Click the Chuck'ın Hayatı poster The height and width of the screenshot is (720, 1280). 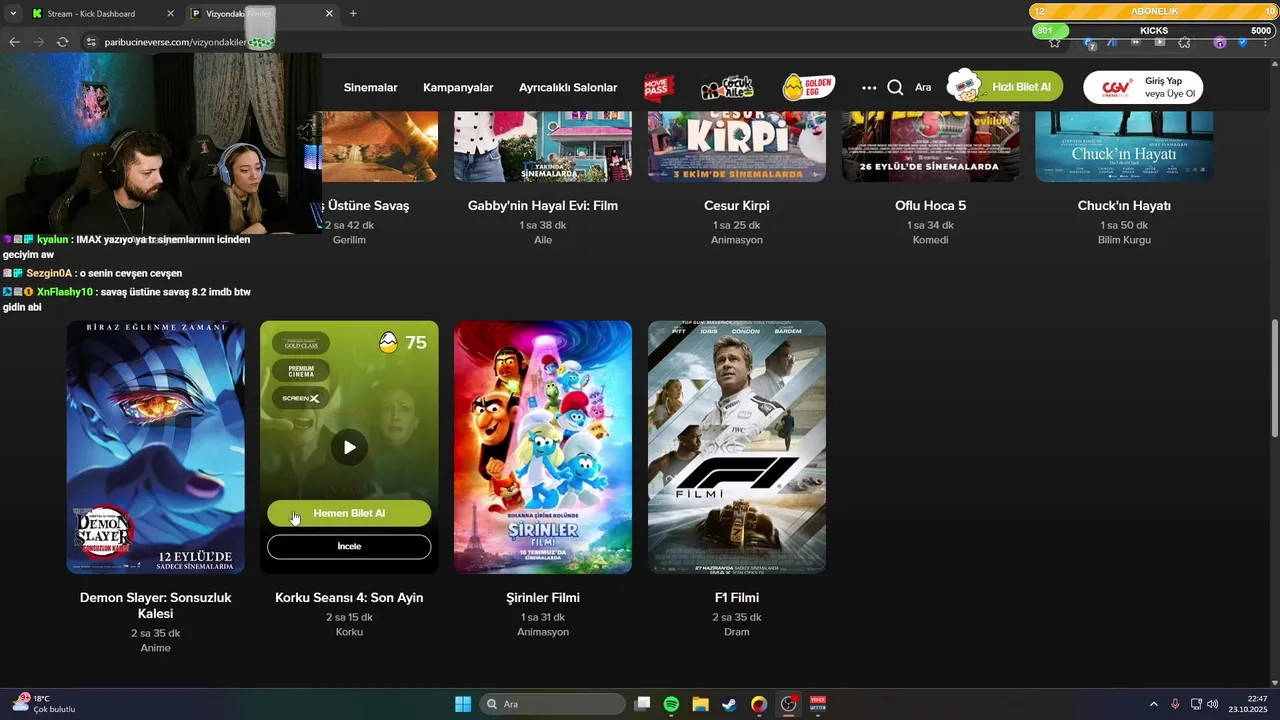coord(1124,146)
